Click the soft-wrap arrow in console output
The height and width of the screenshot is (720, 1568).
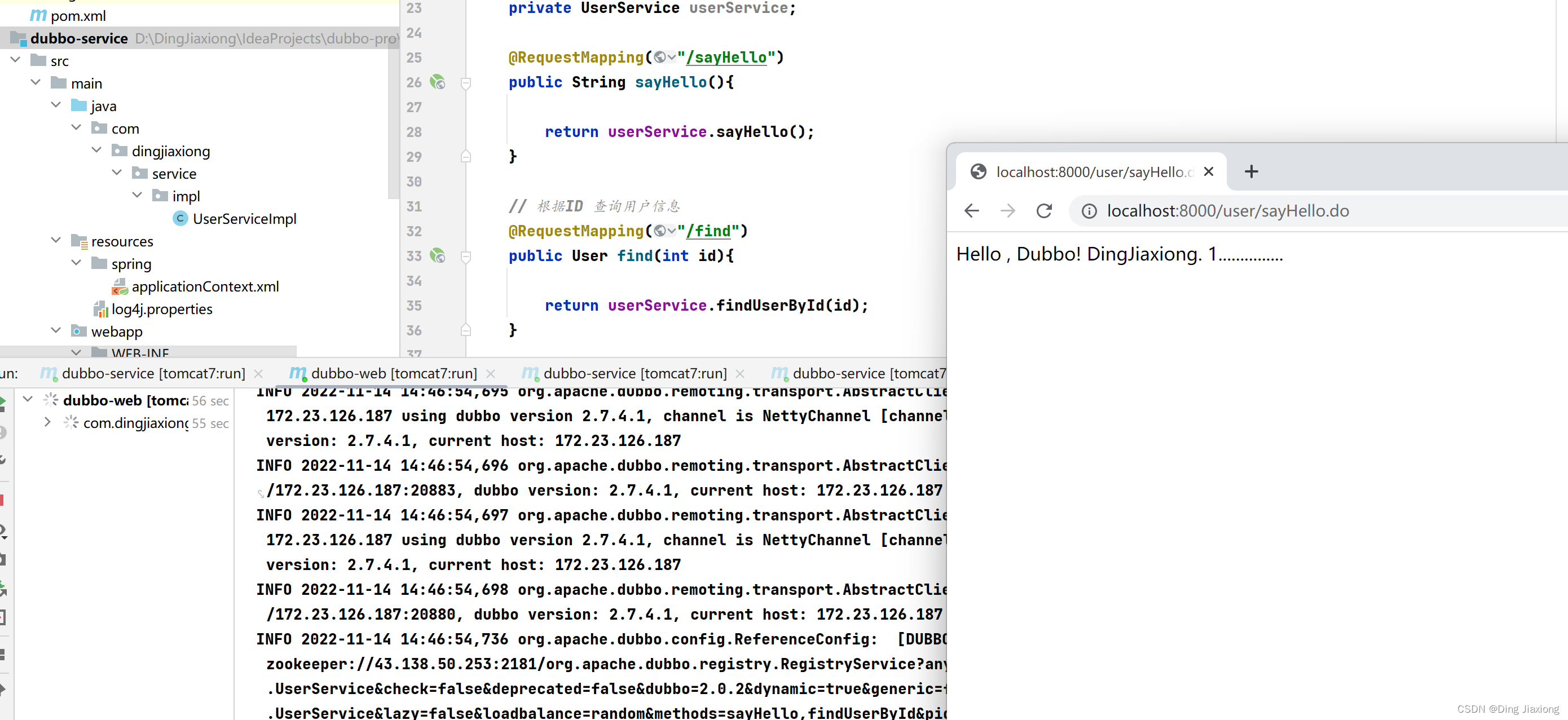tap(261, 493)
